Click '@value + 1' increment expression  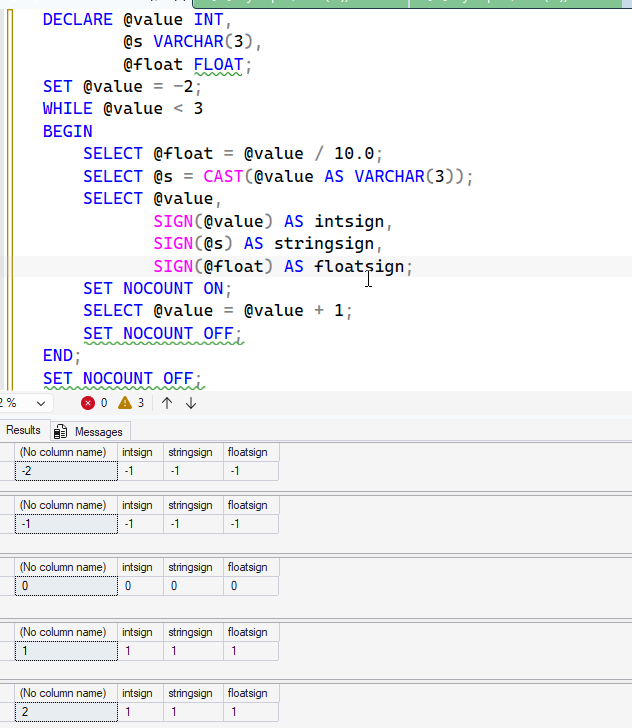tap(294, 311)
